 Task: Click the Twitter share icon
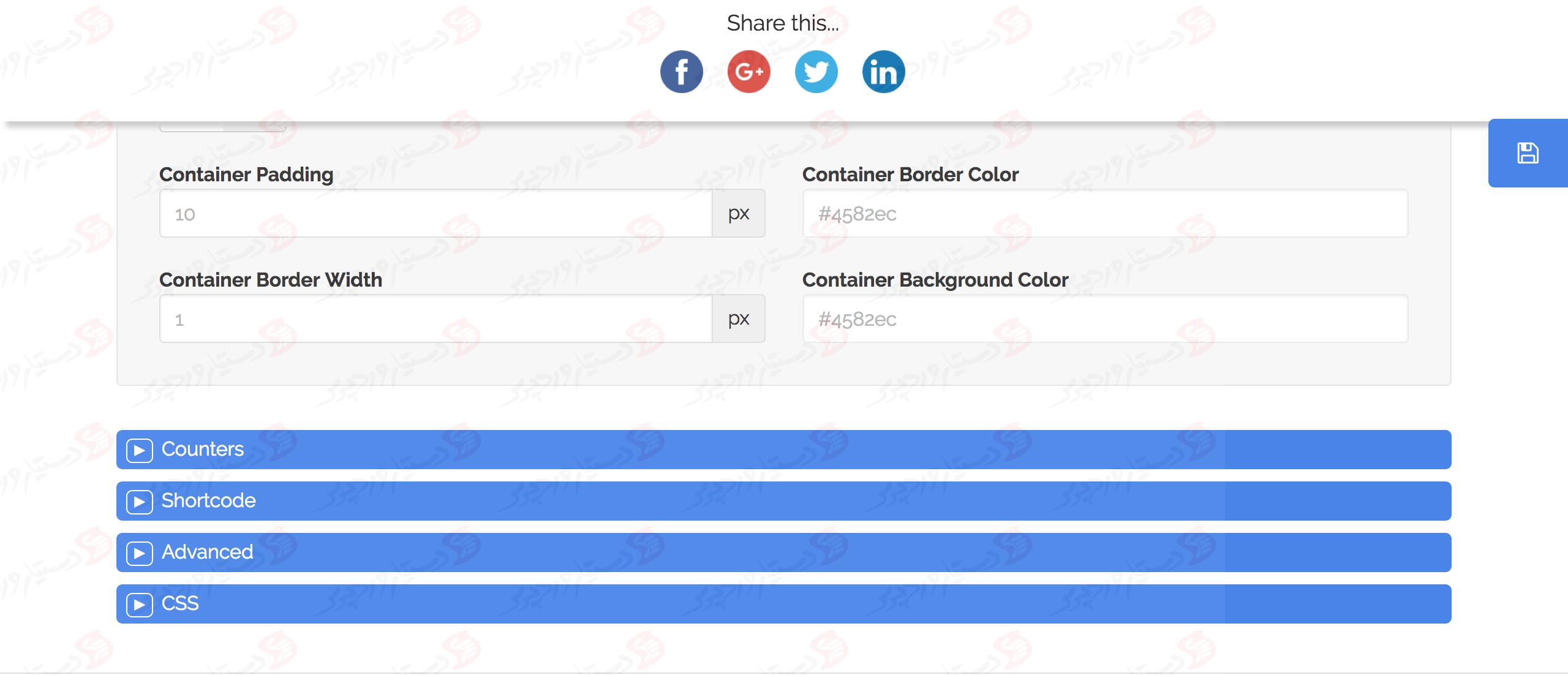816,71
